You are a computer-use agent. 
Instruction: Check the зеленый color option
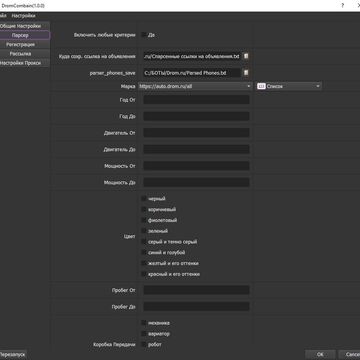coord(144,231)
